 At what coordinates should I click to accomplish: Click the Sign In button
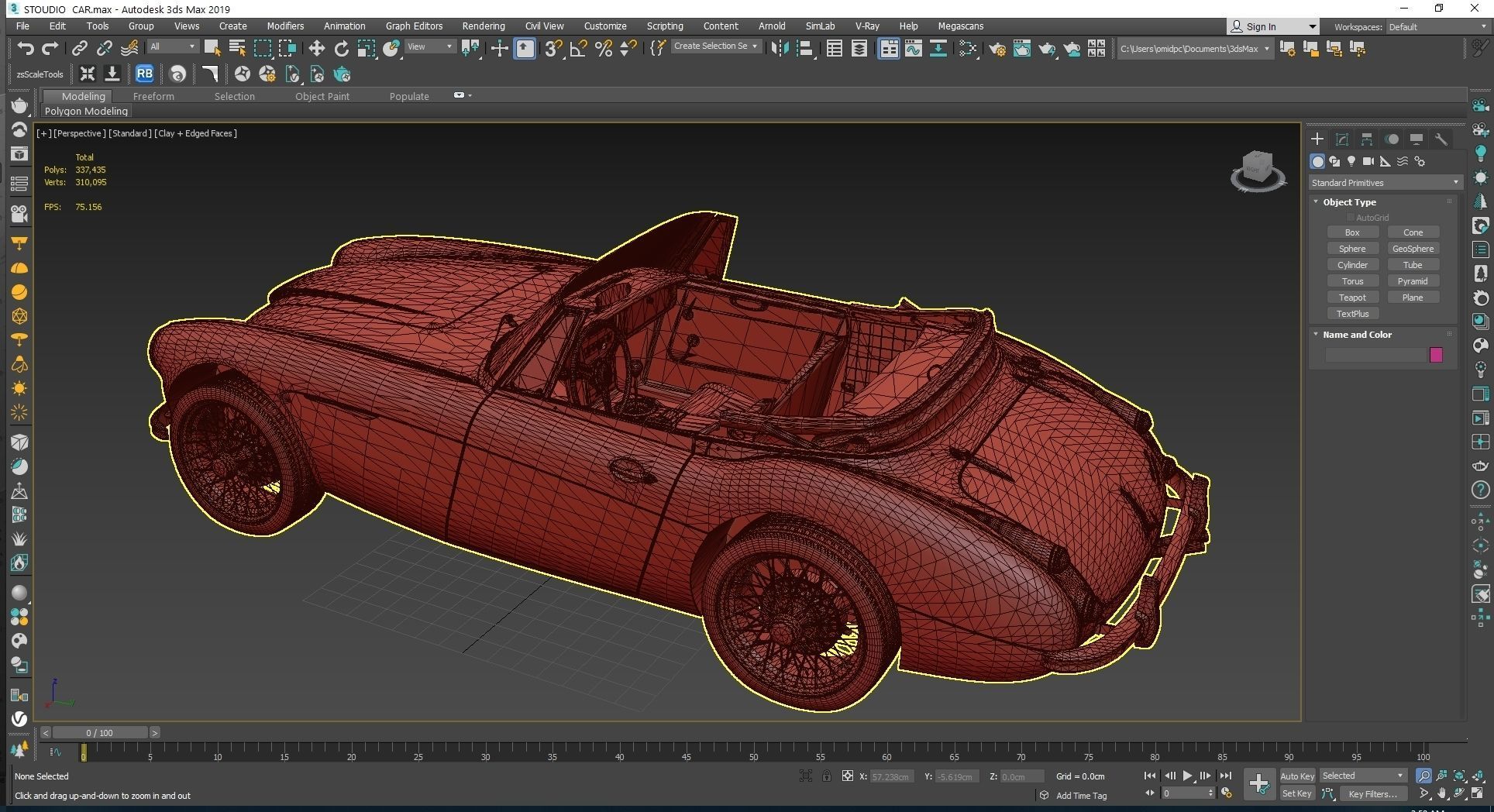click(1272, 26)
